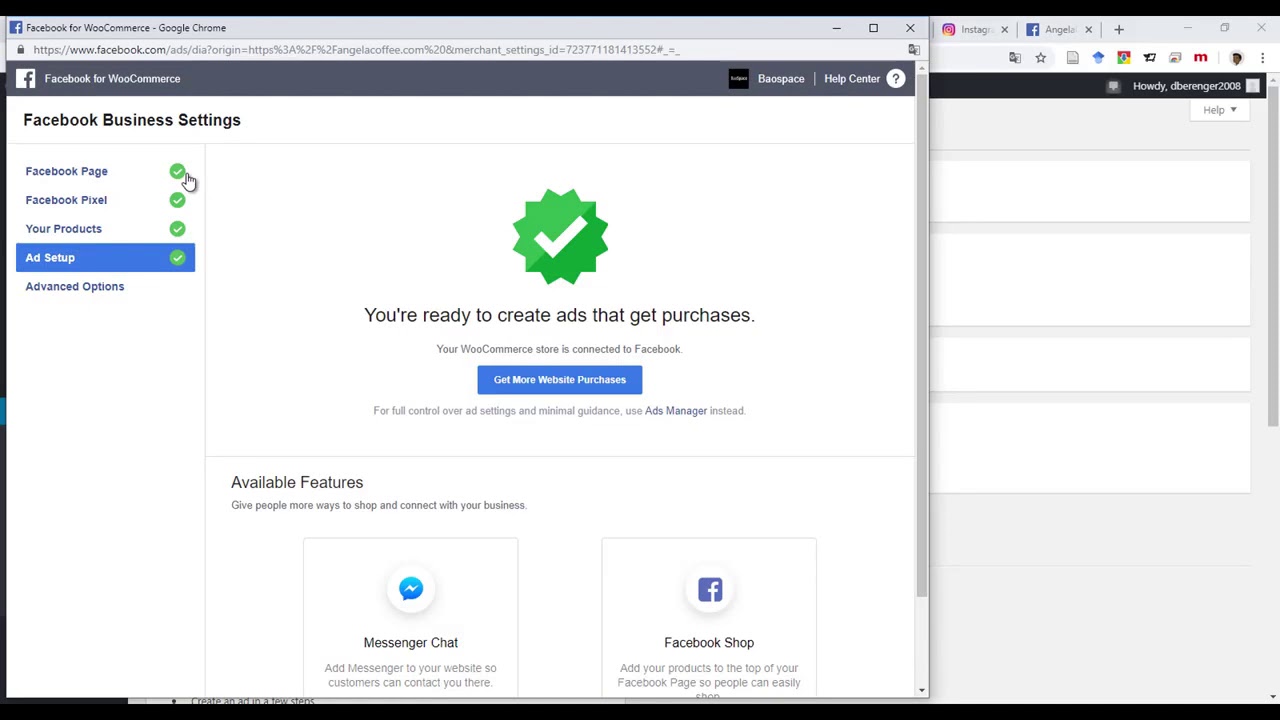Click the Howdy, dberenger2008 account link

(1186, 86)
